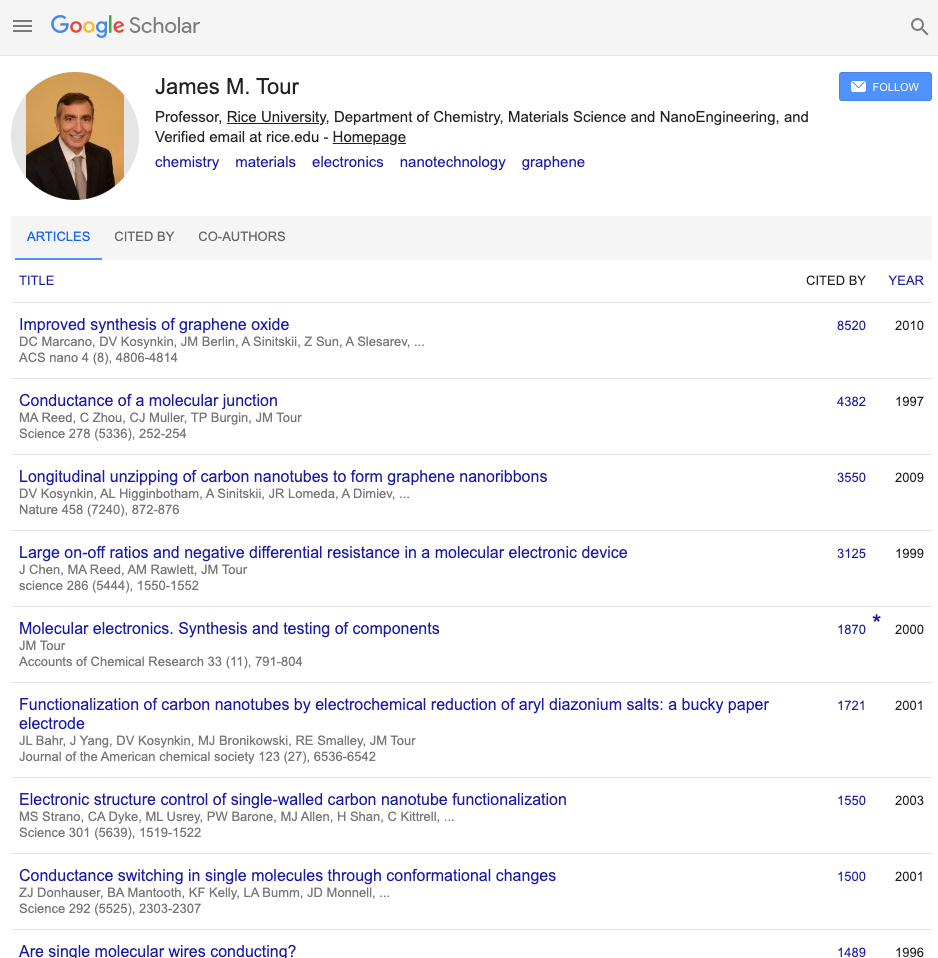Click the name heading 'James M. Tour'
938x958 pixels.
click(x=227, y=87)
